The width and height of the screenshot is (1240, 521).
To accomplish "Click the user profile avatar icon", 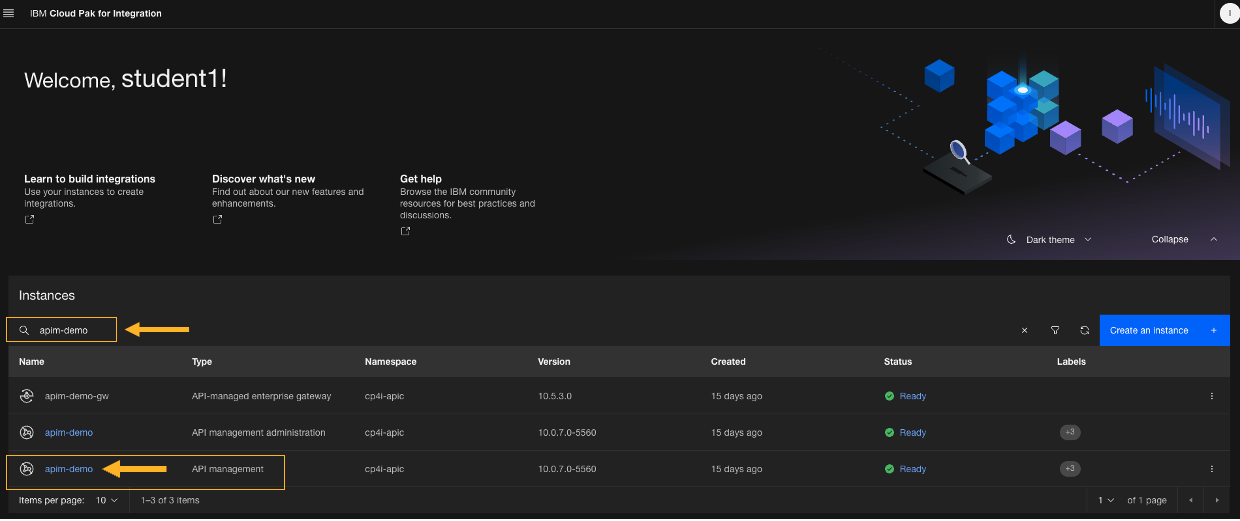I will point(1228,13).
